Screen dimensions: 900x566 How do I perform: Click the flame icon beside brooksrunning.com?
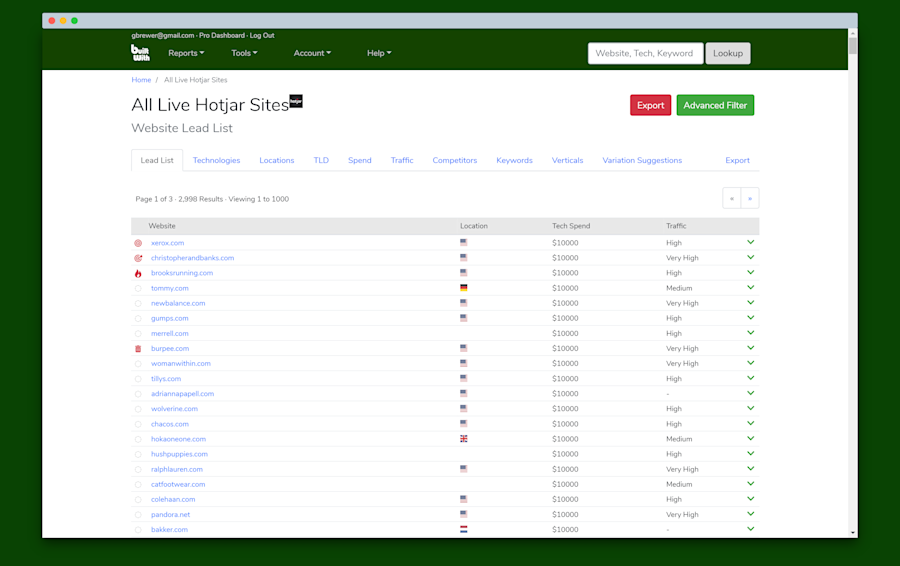pyautogui.click(x=138, y=273)
